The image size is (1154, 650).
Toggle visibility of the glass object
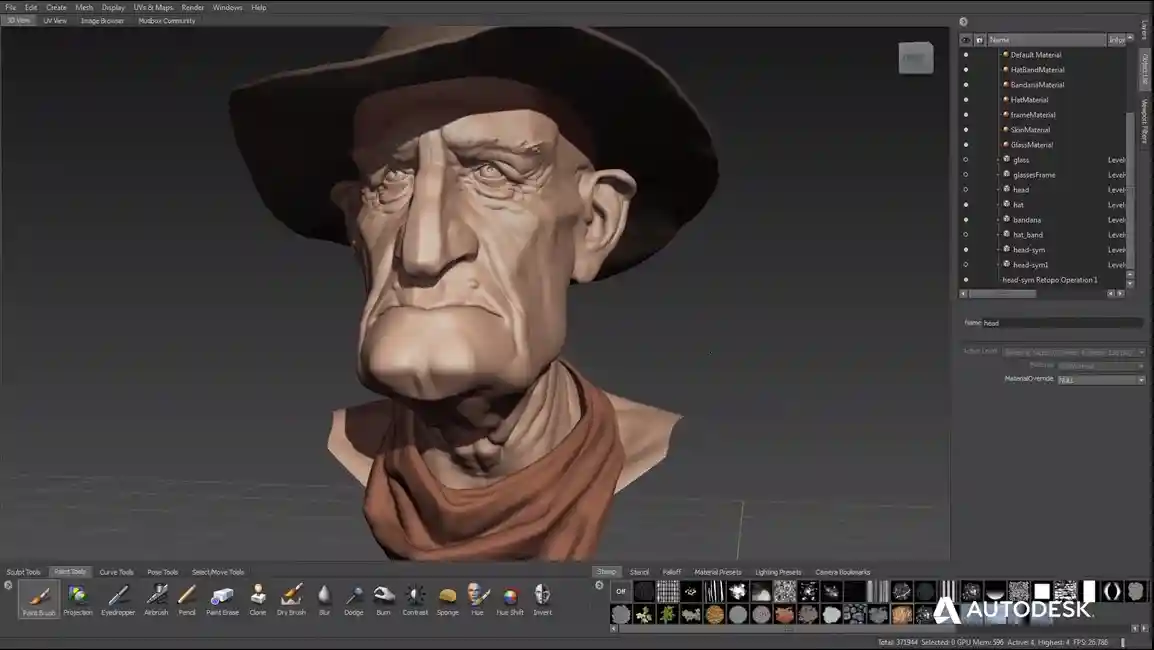coord(965,160)
